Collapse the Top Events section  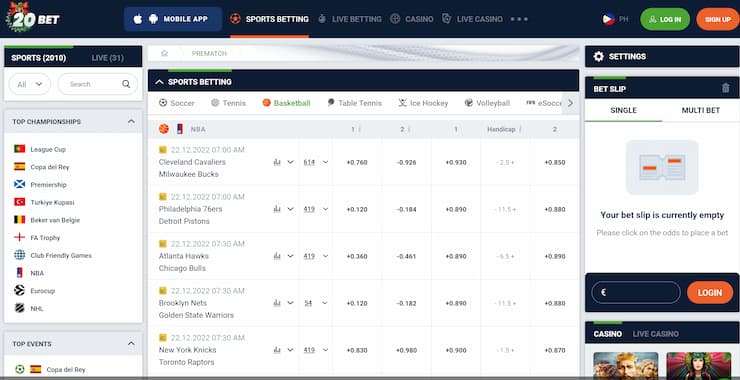click(131, 344)
